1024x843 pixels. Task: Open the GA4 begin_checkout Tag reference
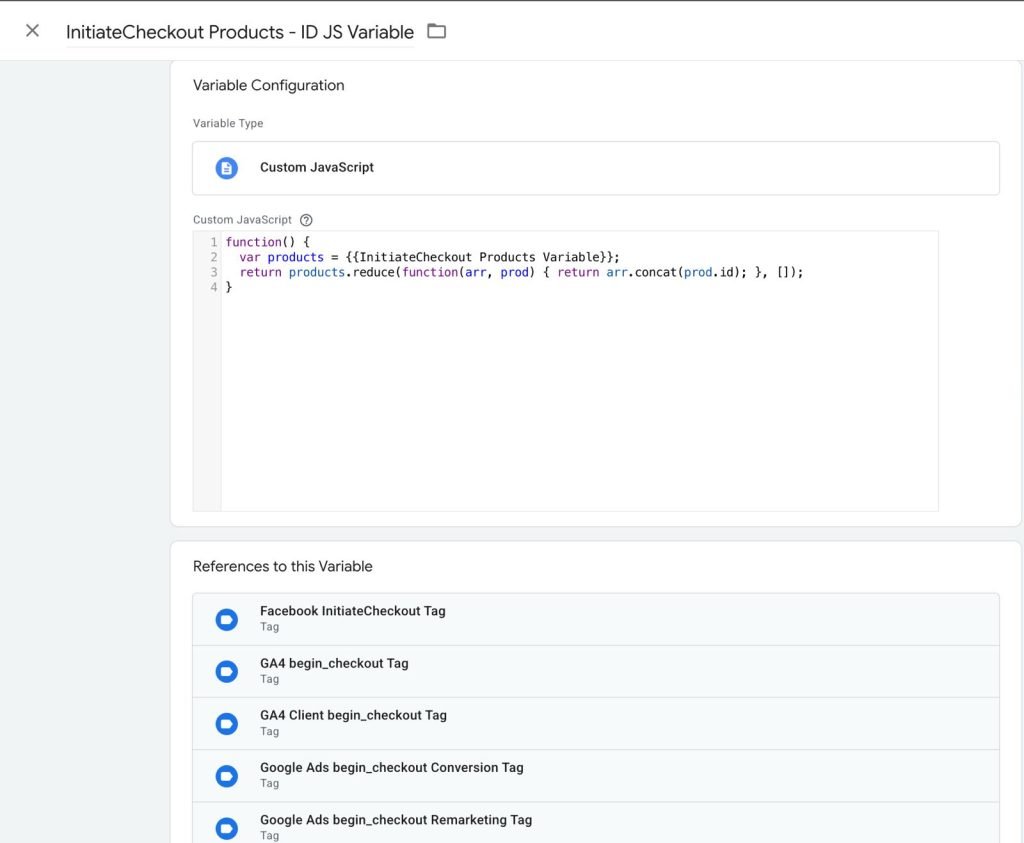tap(596, 671)
